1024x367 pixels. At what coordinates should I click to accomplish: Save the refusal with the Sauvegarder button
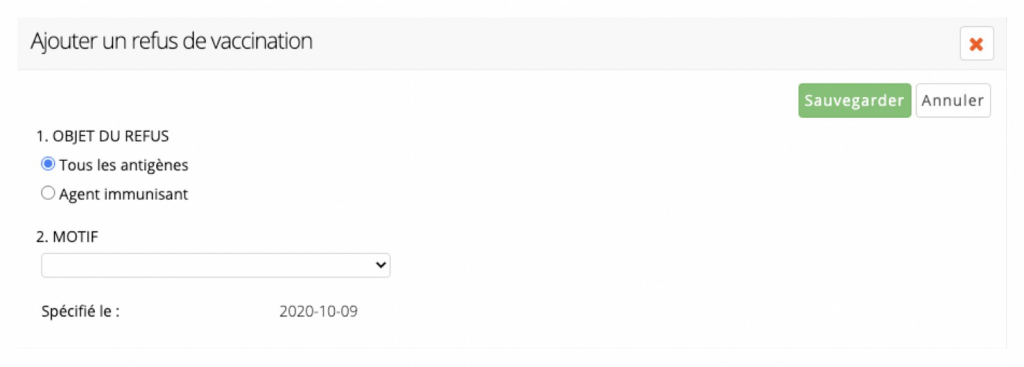(854, 101)
